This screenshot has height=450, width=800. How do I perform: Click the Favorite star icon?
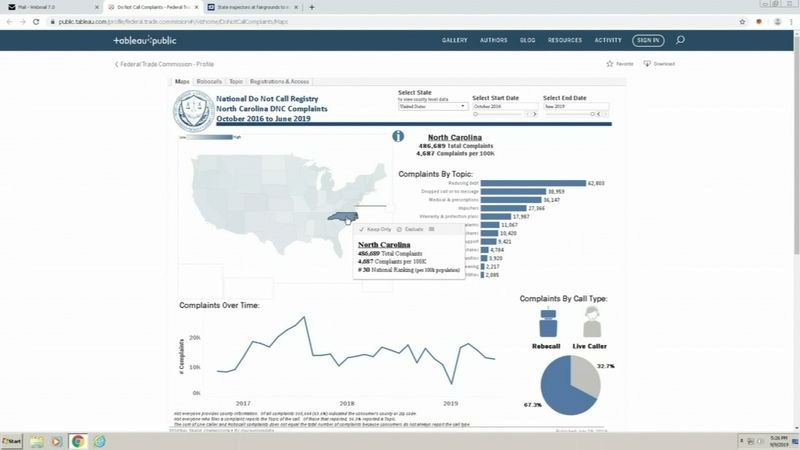(x=610, y=64)
